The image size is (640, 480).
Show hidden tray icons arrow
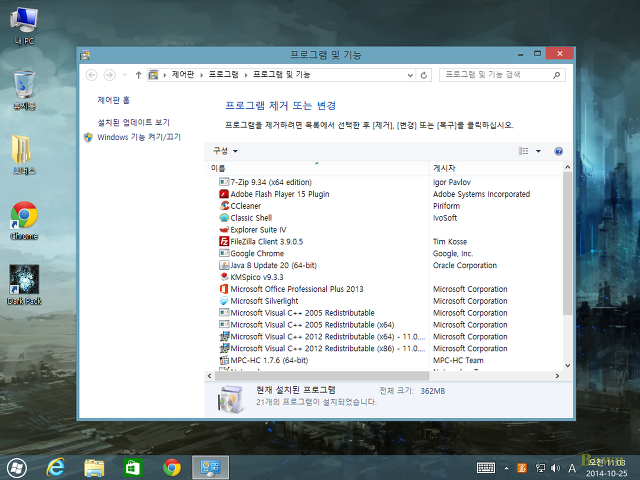(507, 468)
